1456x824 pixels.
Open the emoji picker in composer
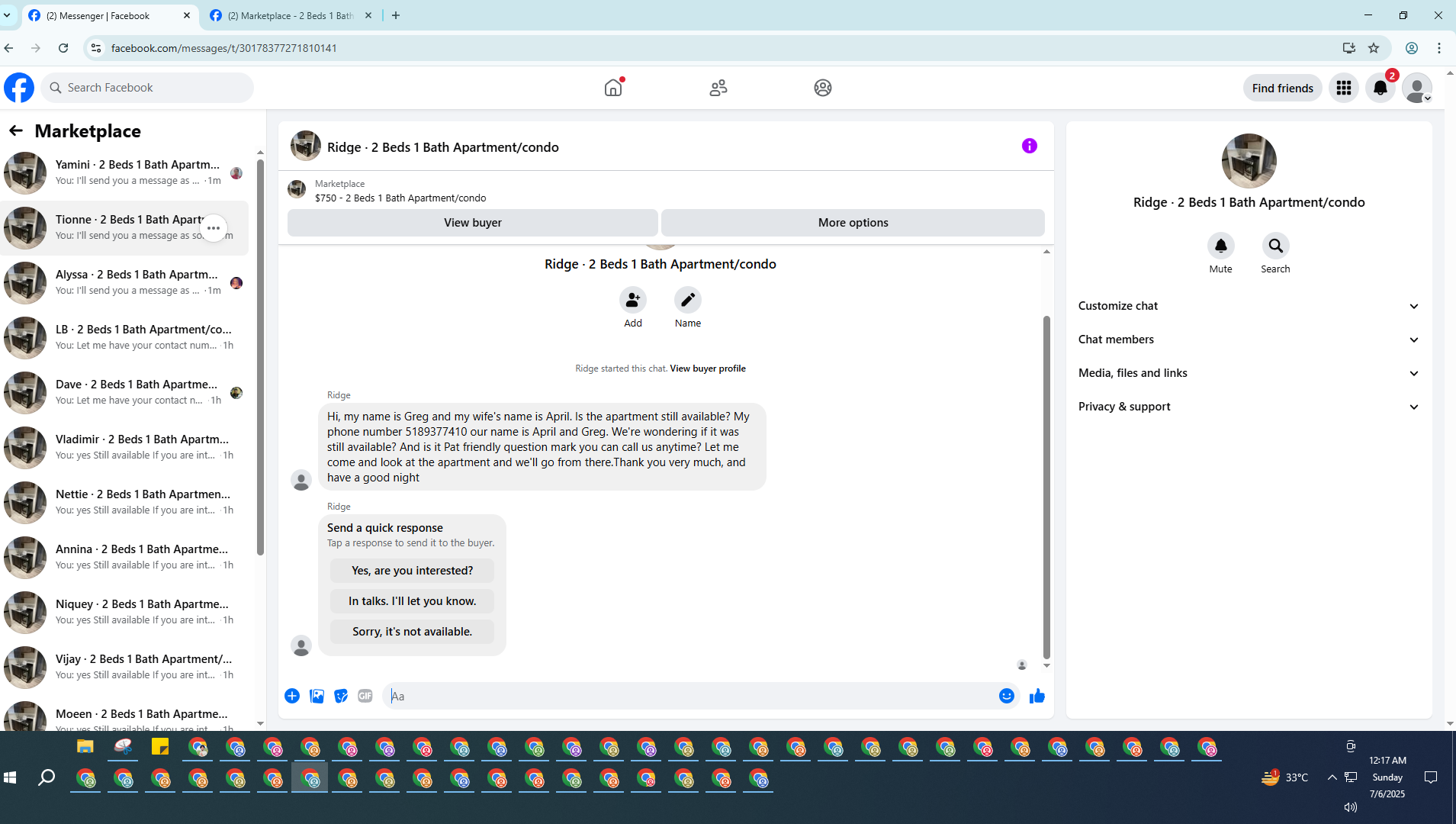[x=1007, y=696]
